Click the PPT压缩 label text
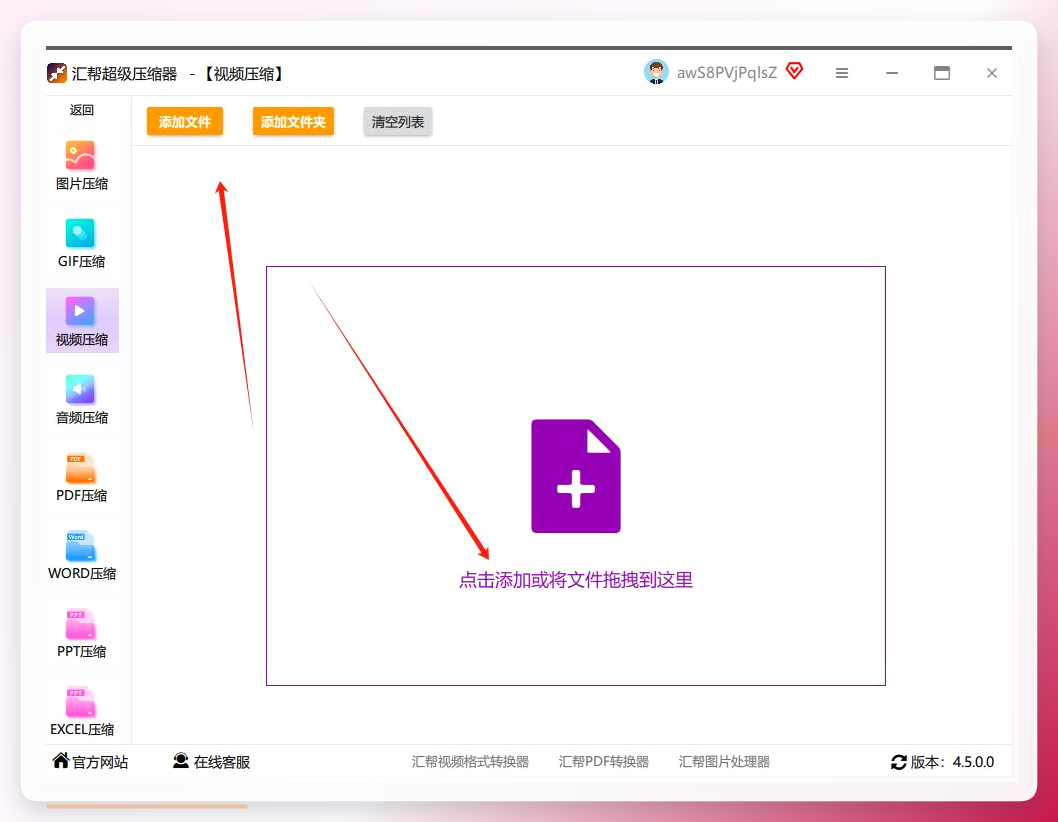 82,651
